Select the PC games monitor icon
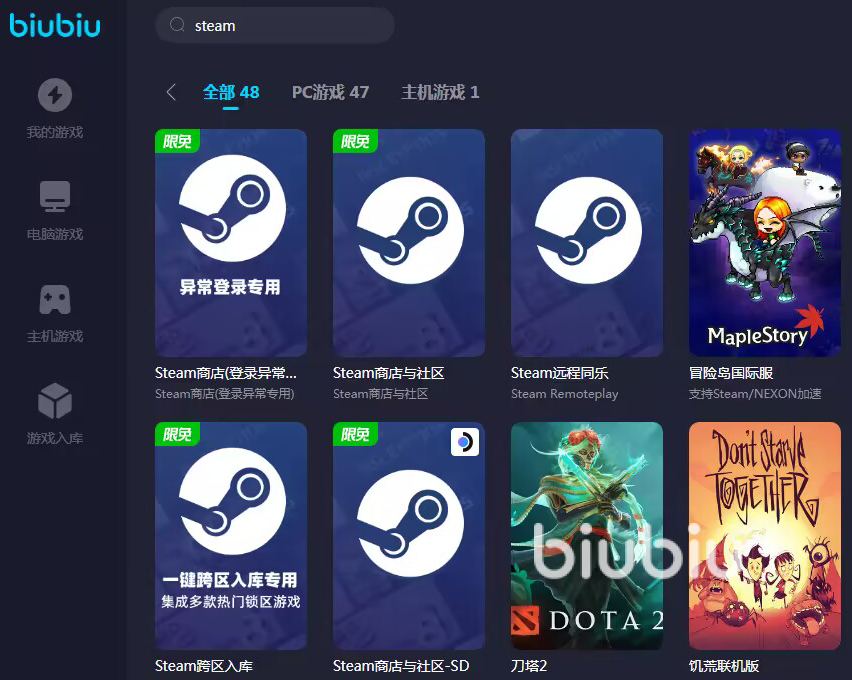 (x=55, y=196)
